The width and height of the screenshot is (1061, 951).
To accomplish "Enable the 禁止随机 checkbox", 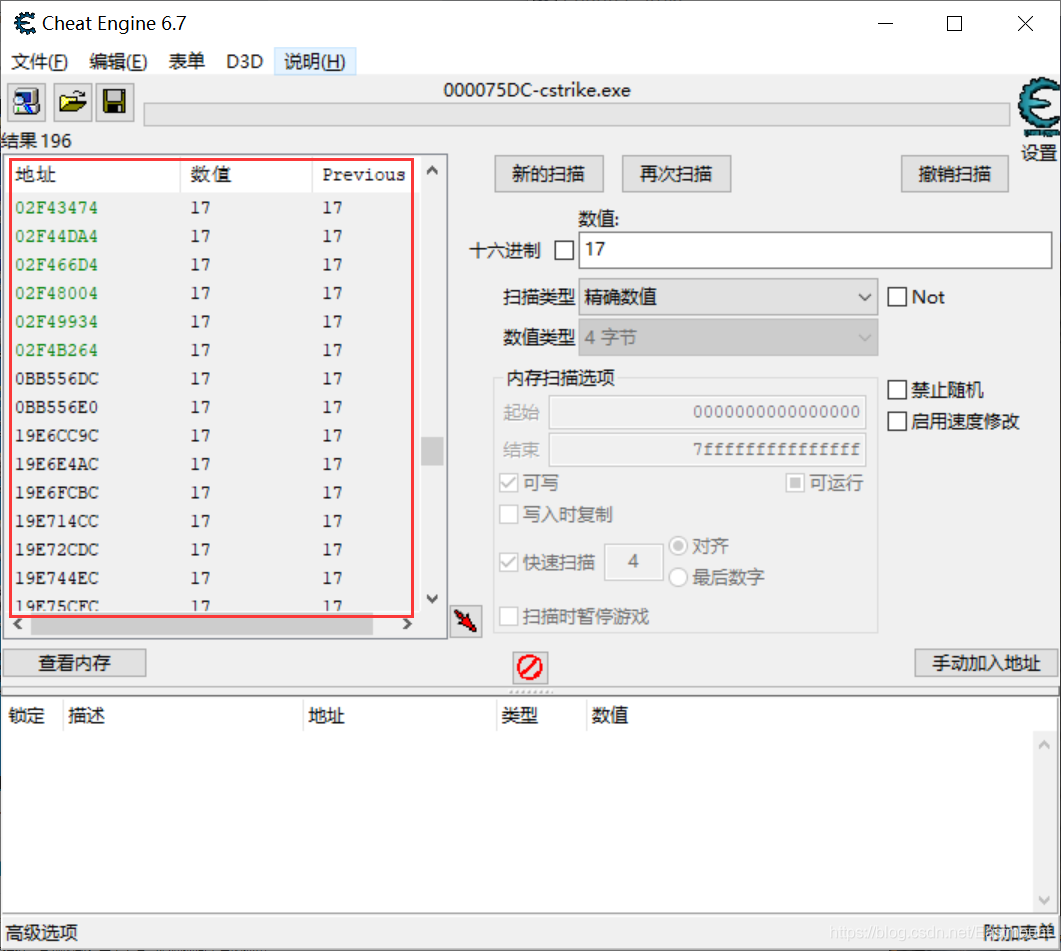I will (897, 390).
